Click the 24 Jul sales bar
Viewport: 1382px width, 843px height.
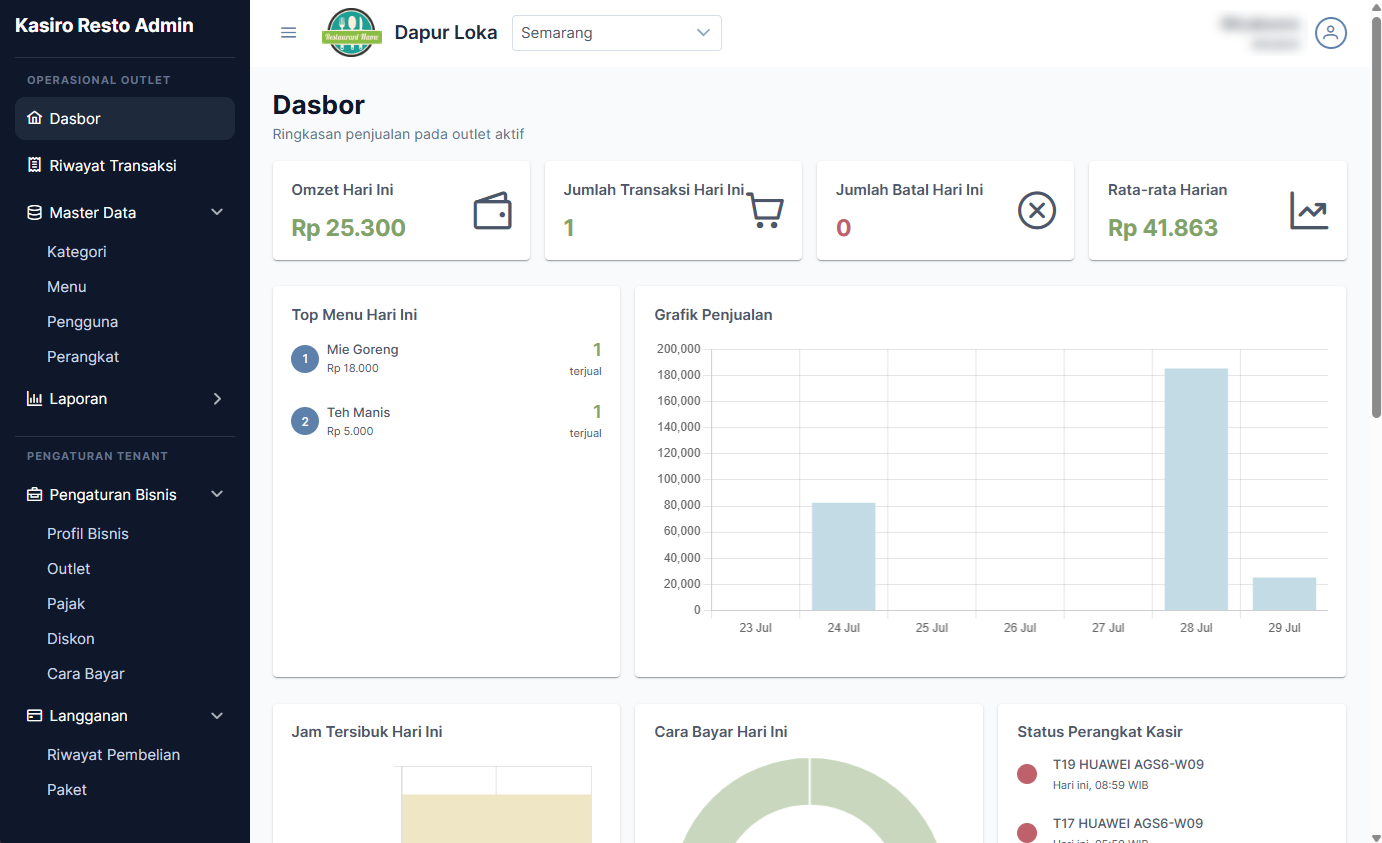pyautogui.click(x=843, y=556)
